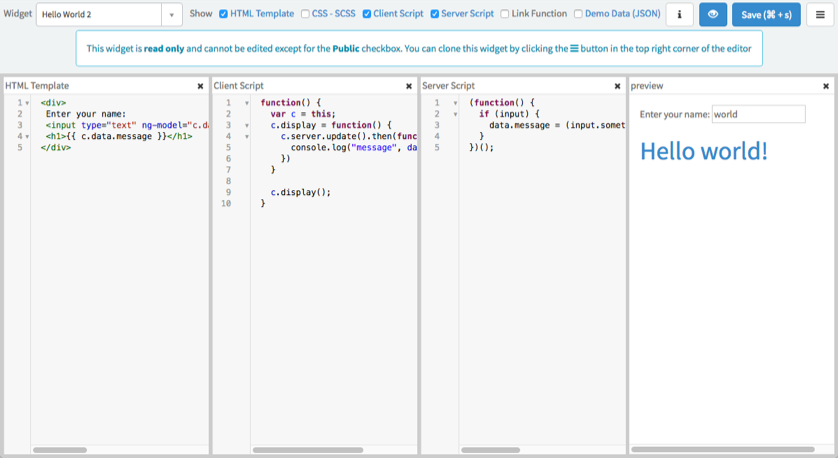Screen dimensions: 838x458
Task: Close the HTML Template panel
Action: [x=200, y=86]
